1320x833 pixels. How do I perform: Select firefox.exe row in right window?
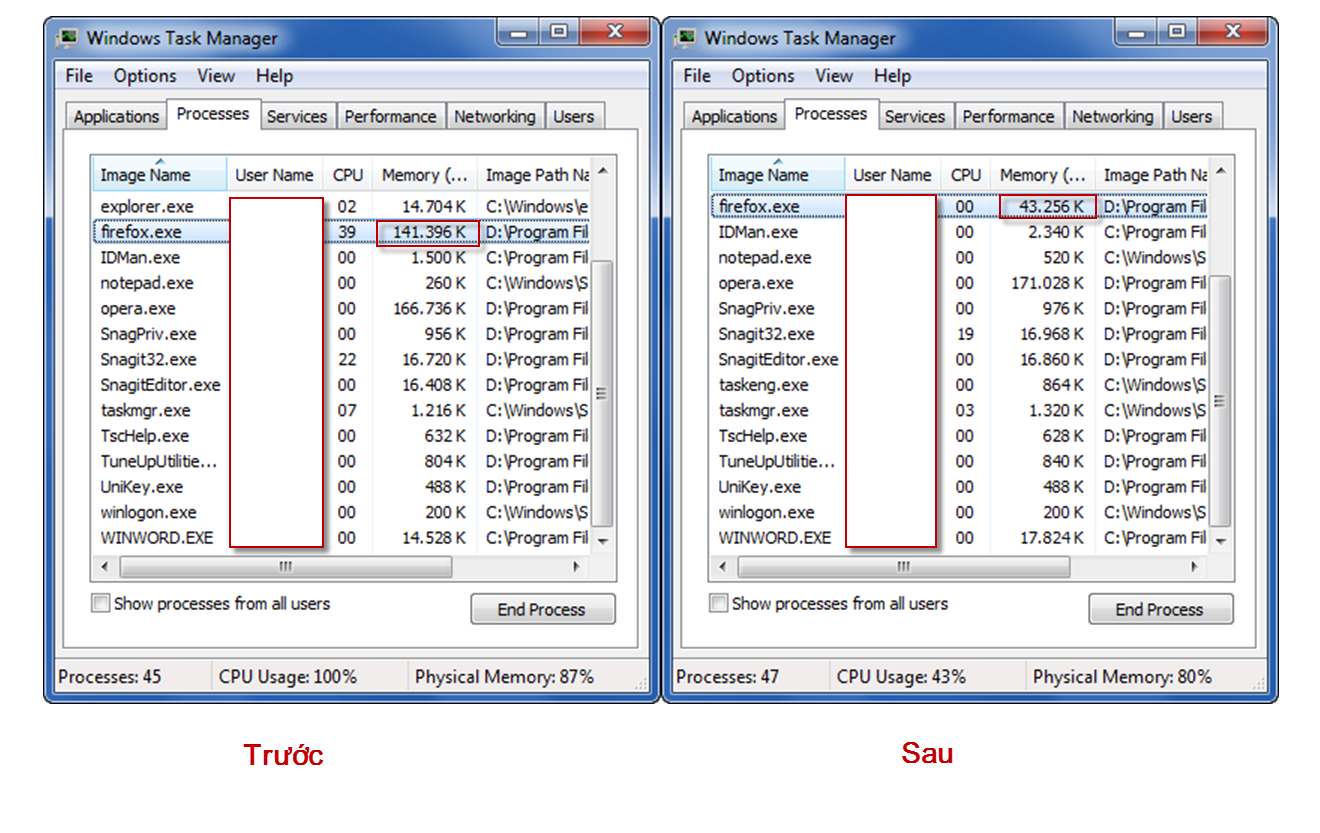(x=959, y=207)
